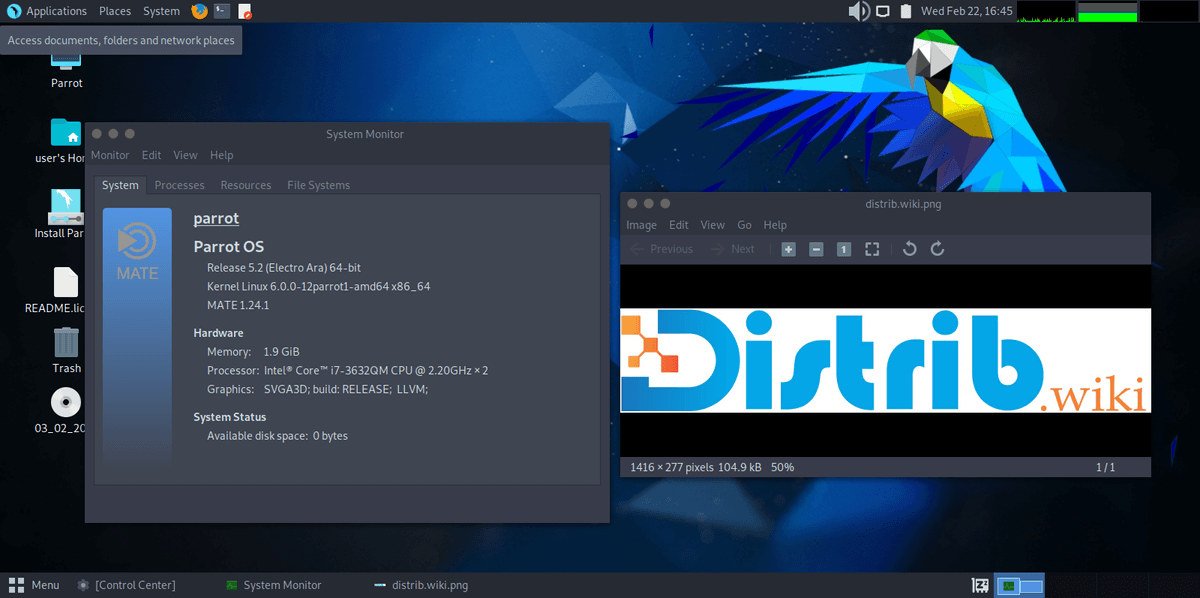Click the Distrib.wiki logo image
Screen dimensions: 1200x598
tap(885, 360)
